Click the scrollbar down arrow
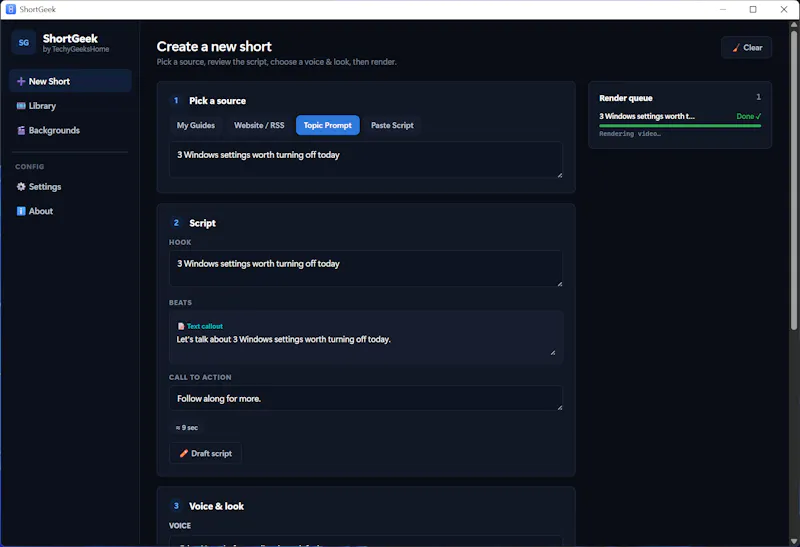Screen dimensions: 800x547 [x=793, y=541]
